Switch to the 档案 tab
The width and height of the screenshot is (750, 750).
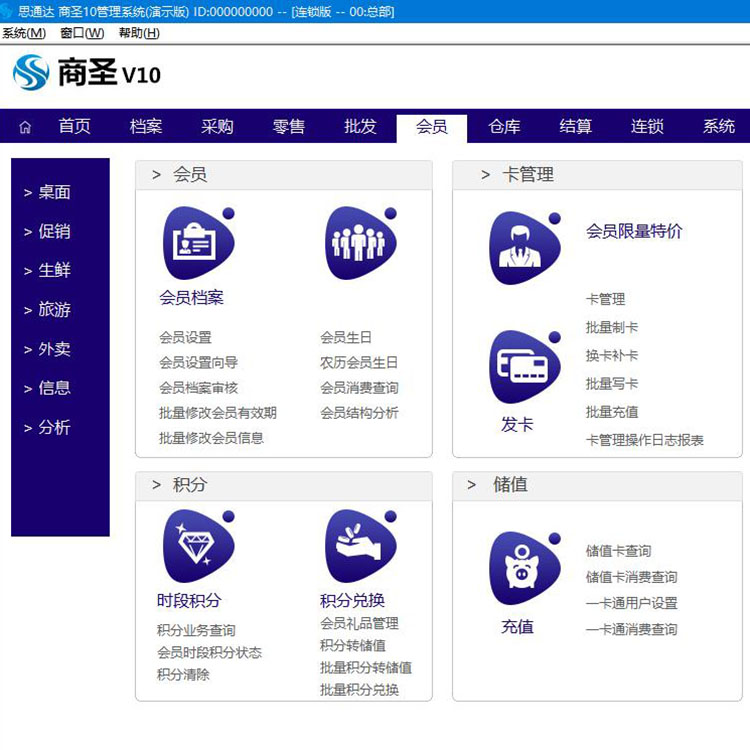146,126
